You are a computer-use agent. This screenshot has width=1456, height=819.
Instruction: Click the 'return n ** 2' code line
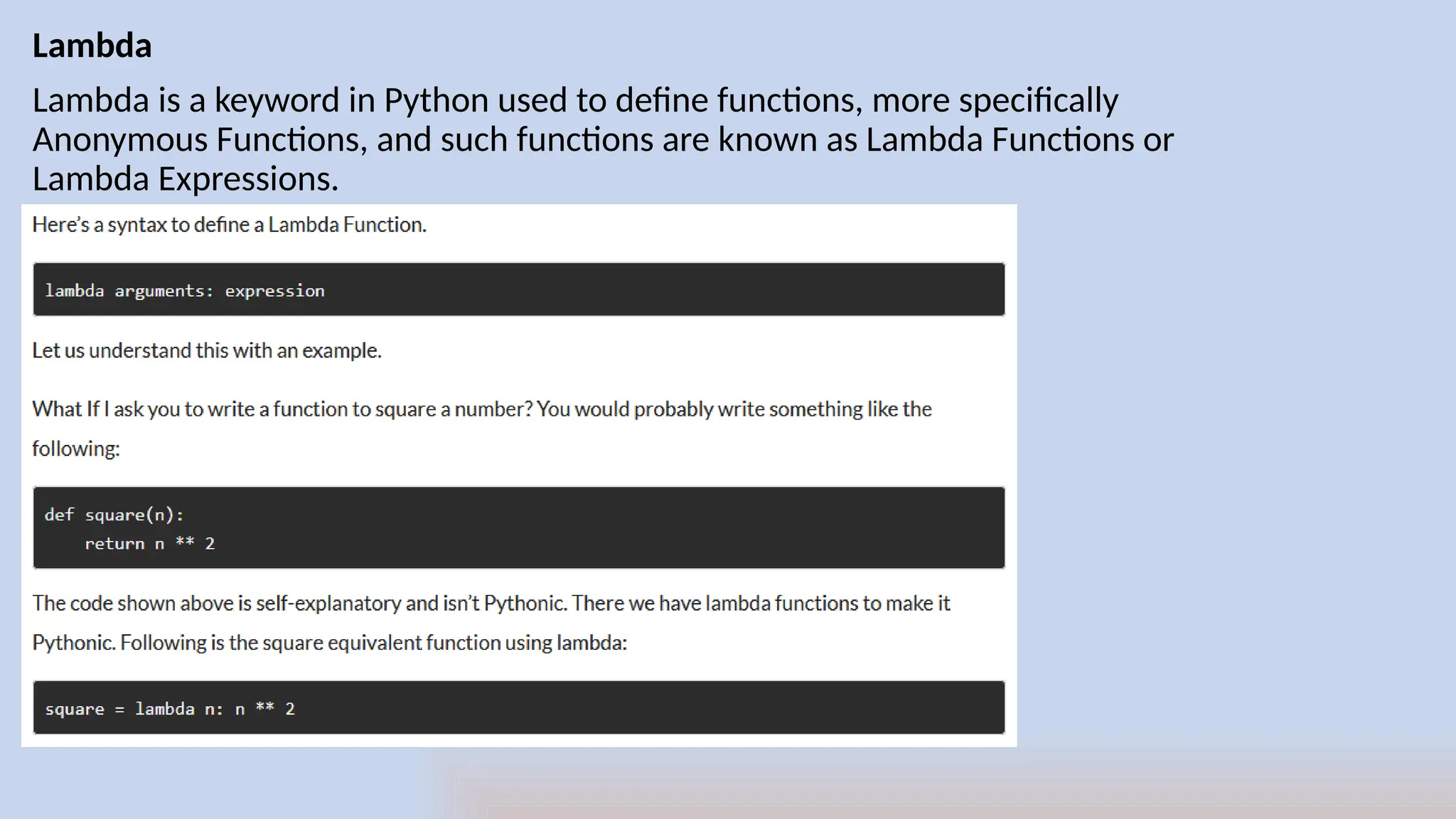point(149,544)
